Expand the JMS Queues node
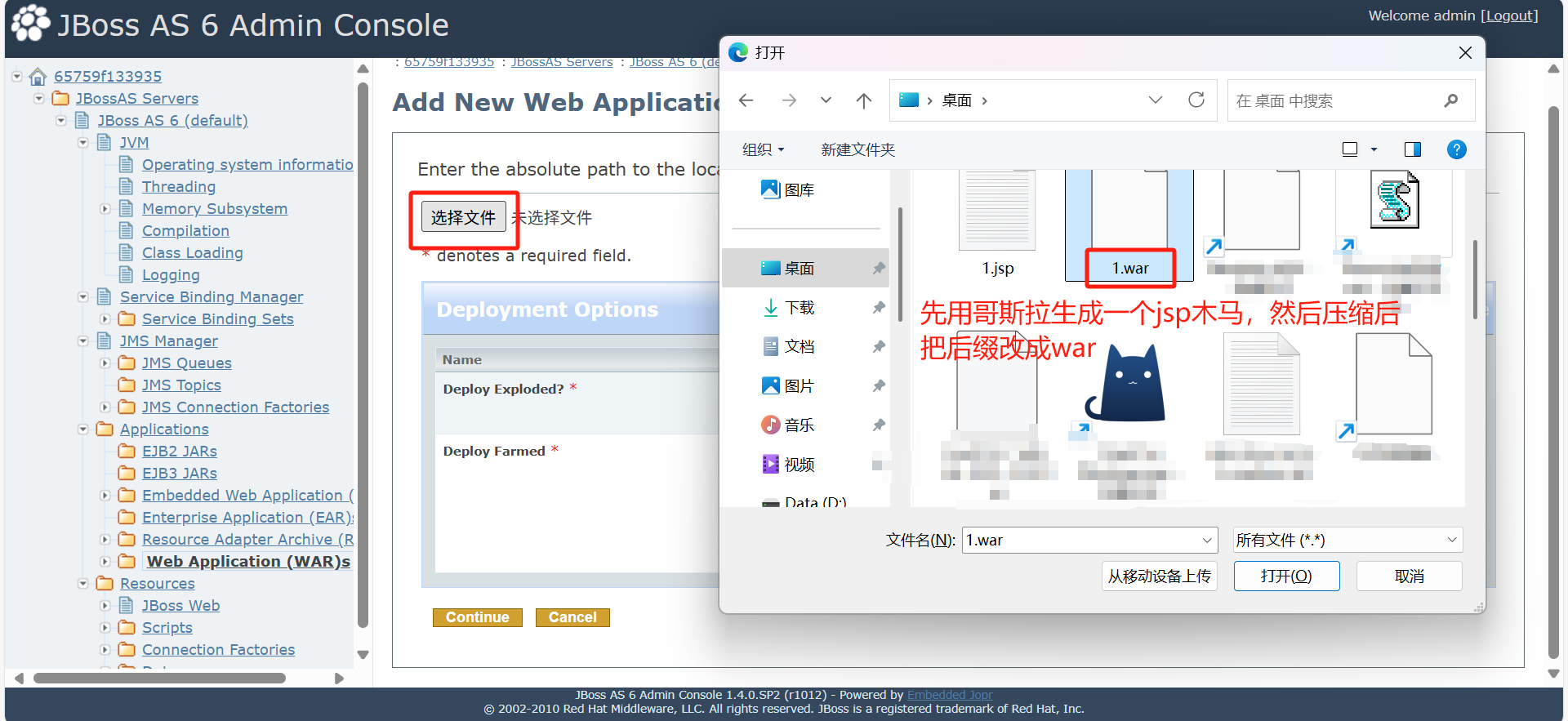Viewport: 1568px width, 721px height. coord(105,363)
